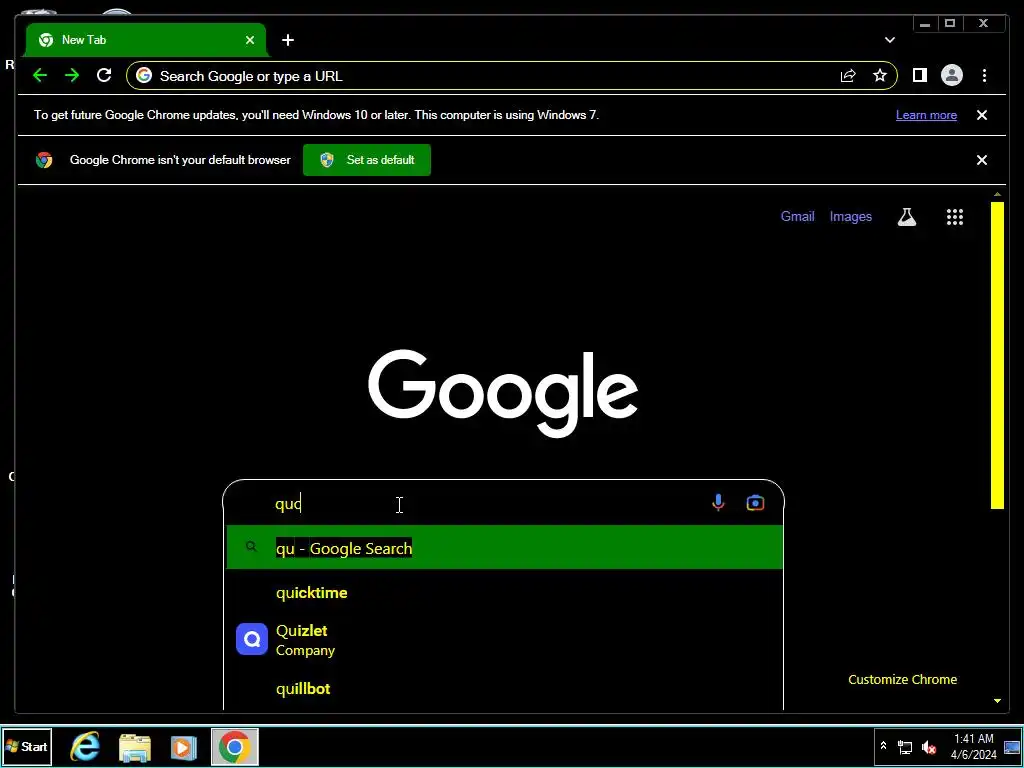
Task: Click the Quizlet logo icon
Action: pyautogui.click(x=251, y=639)
